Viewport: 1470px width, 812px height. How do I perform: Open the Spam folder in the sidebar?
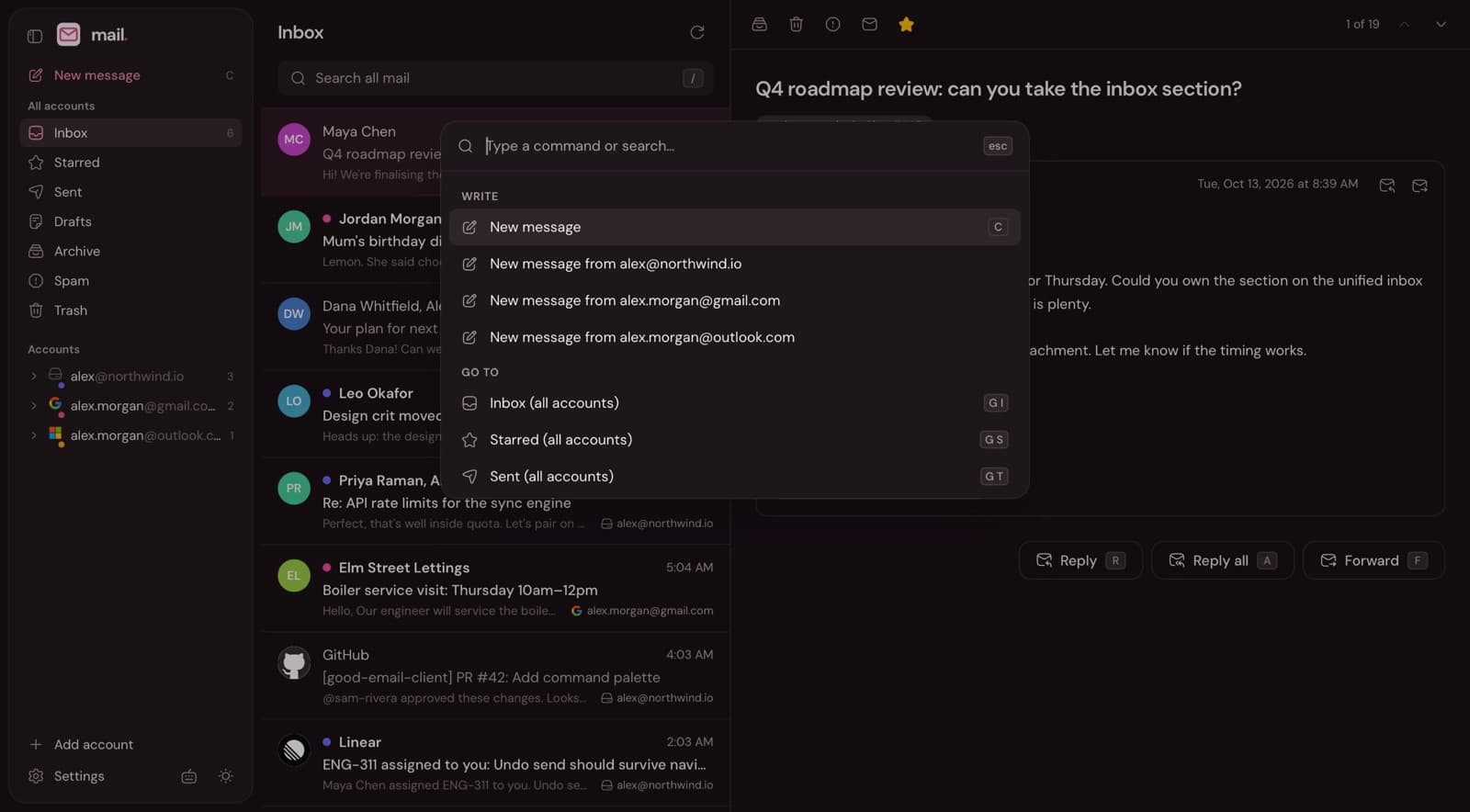[130, 280]
